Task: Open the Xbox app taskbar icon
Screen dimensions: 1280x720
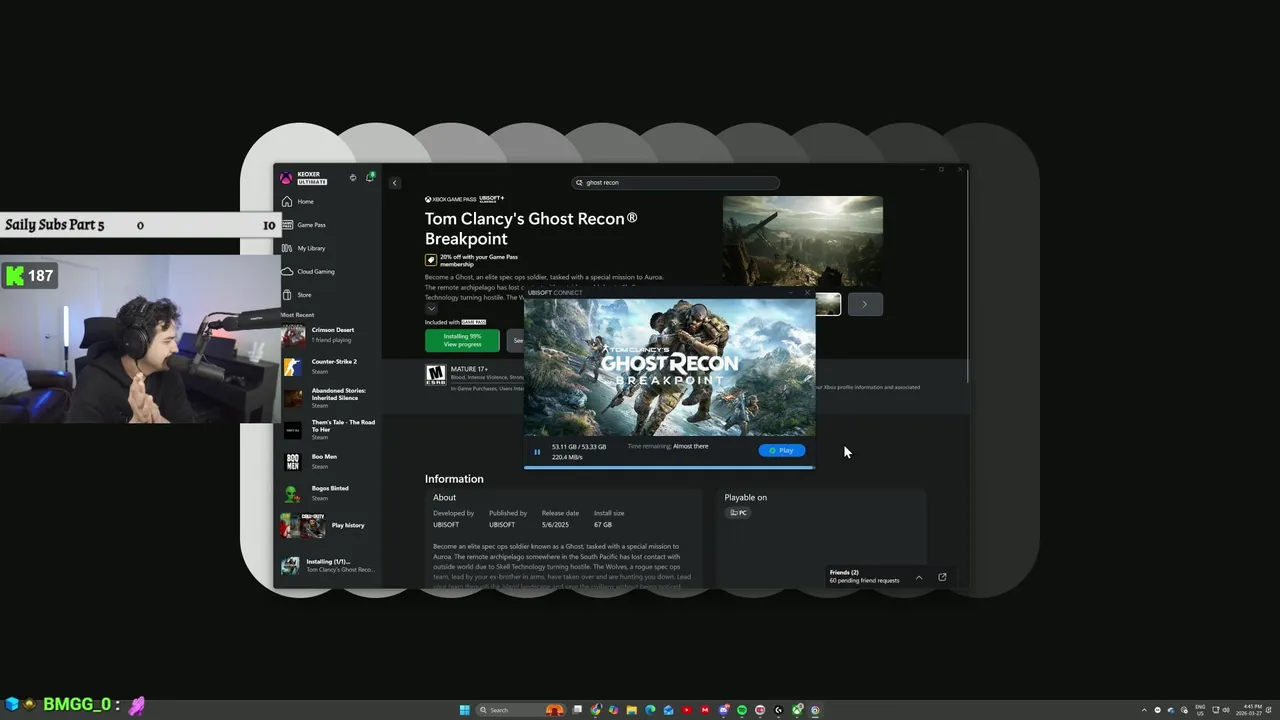Action: coord(797,710)
